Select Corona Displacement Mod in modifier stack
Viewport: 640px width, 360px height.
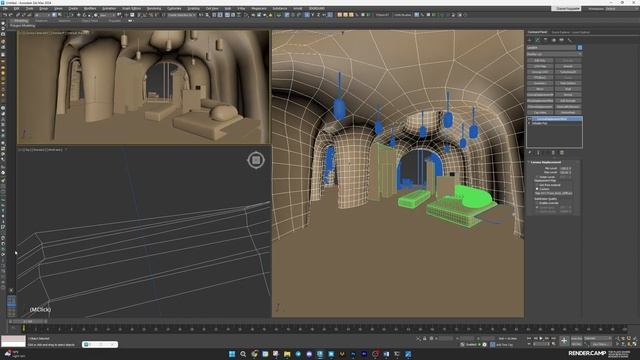click(555, 119)
